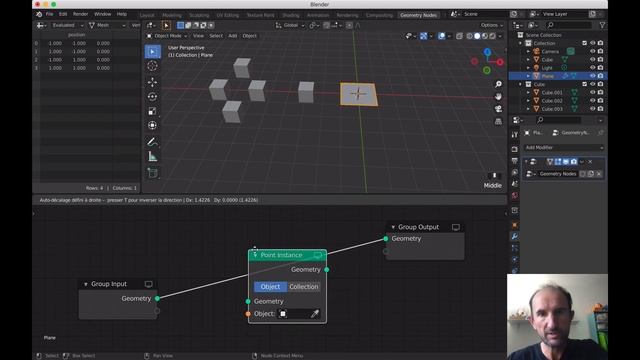
Task: Click the green Y axis gizmo ball
Action: (x=487, y=71)
